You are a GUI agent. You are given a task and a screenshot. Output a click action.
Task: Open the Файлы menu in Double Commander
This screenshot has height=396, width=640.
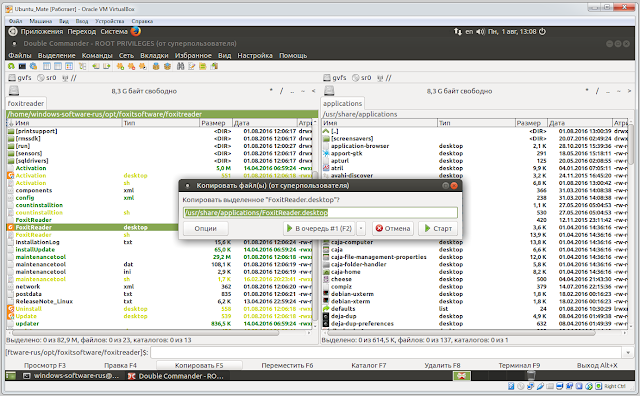coord(20,56)
